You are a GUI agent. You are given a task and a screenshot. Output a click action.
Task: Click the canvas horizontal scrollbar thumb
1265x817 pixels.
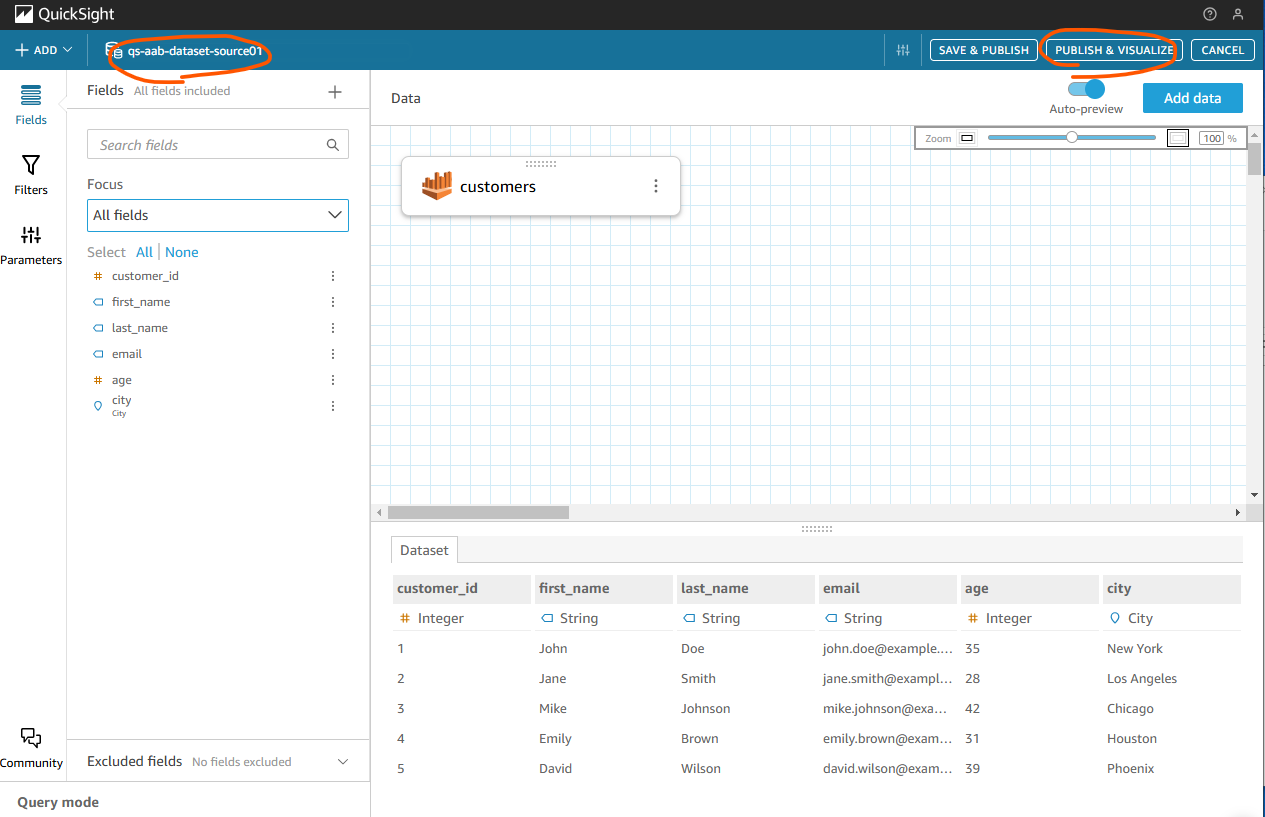[478, 512]
